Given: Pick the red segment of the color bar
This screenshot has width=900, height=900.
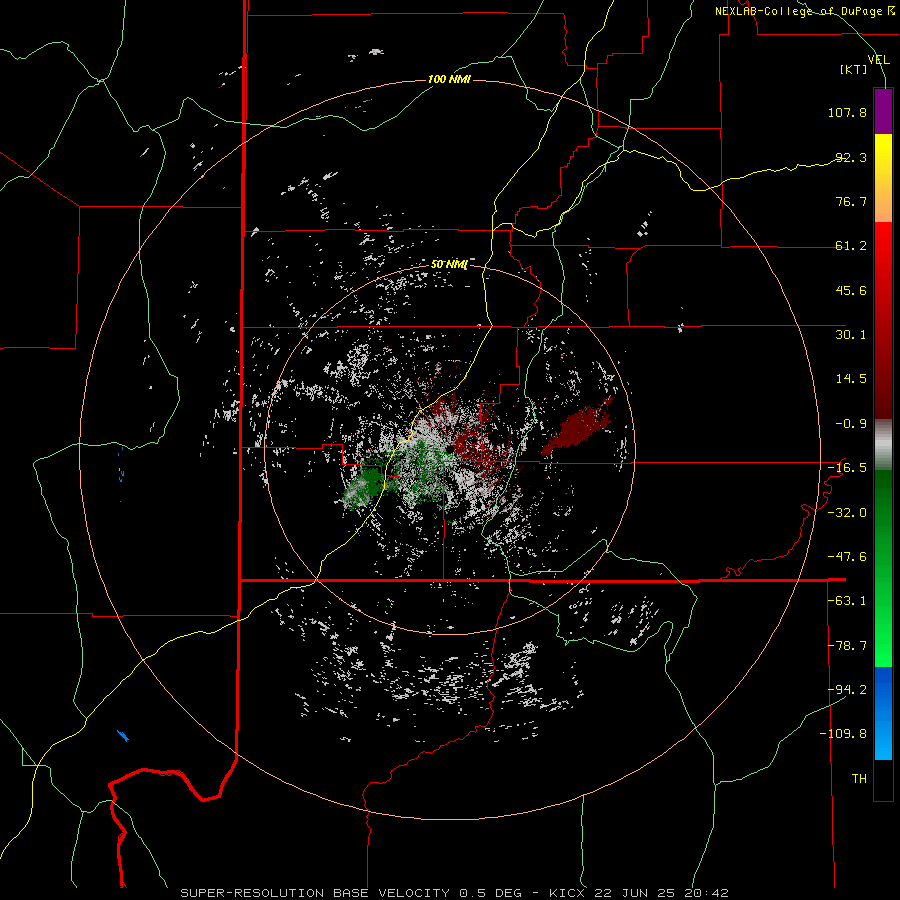Looking at the screenshot, I should [x=883, y=320].
